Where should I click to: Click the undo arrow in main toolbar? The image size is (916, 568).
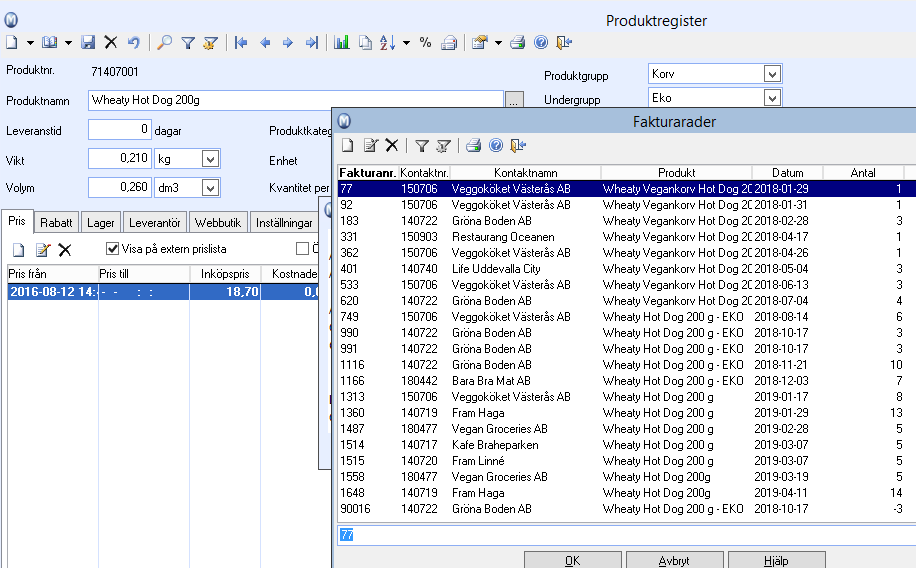pyautogui.click(x=133, y=43)
